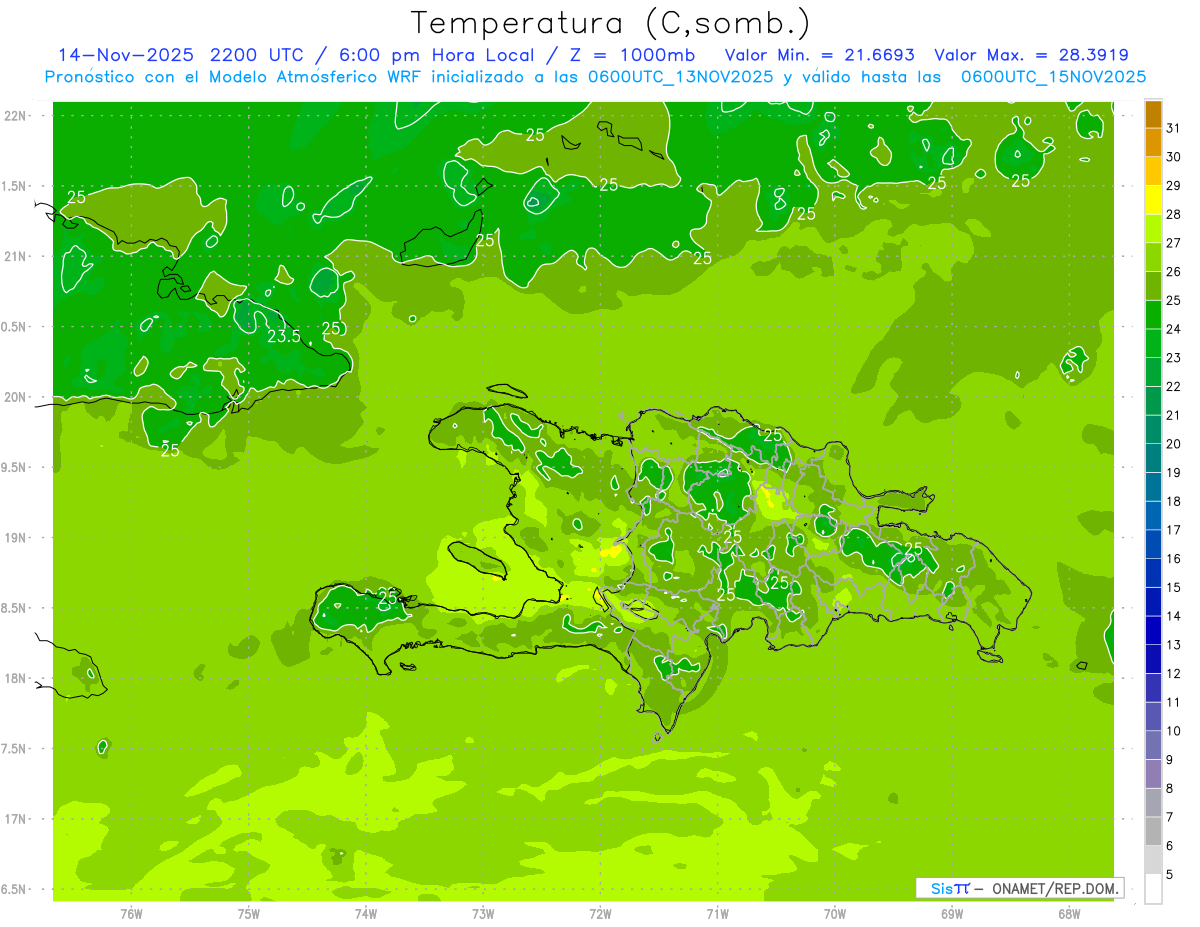Click the title 'Temperatura (C,somb.)'
This screenshot has height=927, width=1200.
611,23
